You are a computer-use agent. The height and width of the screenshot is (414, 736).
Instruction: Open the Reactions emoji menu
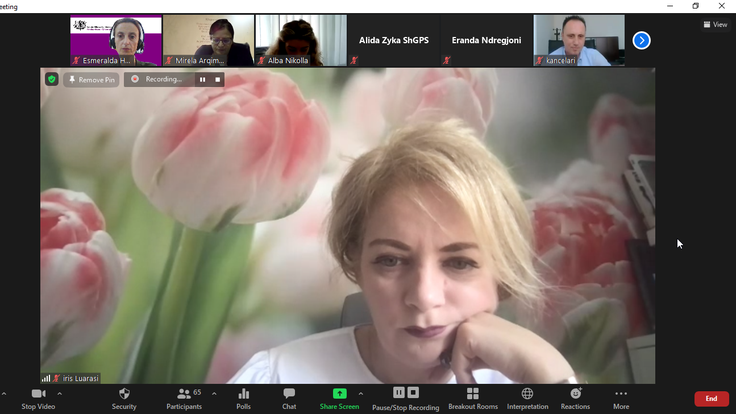pos(575,398)
